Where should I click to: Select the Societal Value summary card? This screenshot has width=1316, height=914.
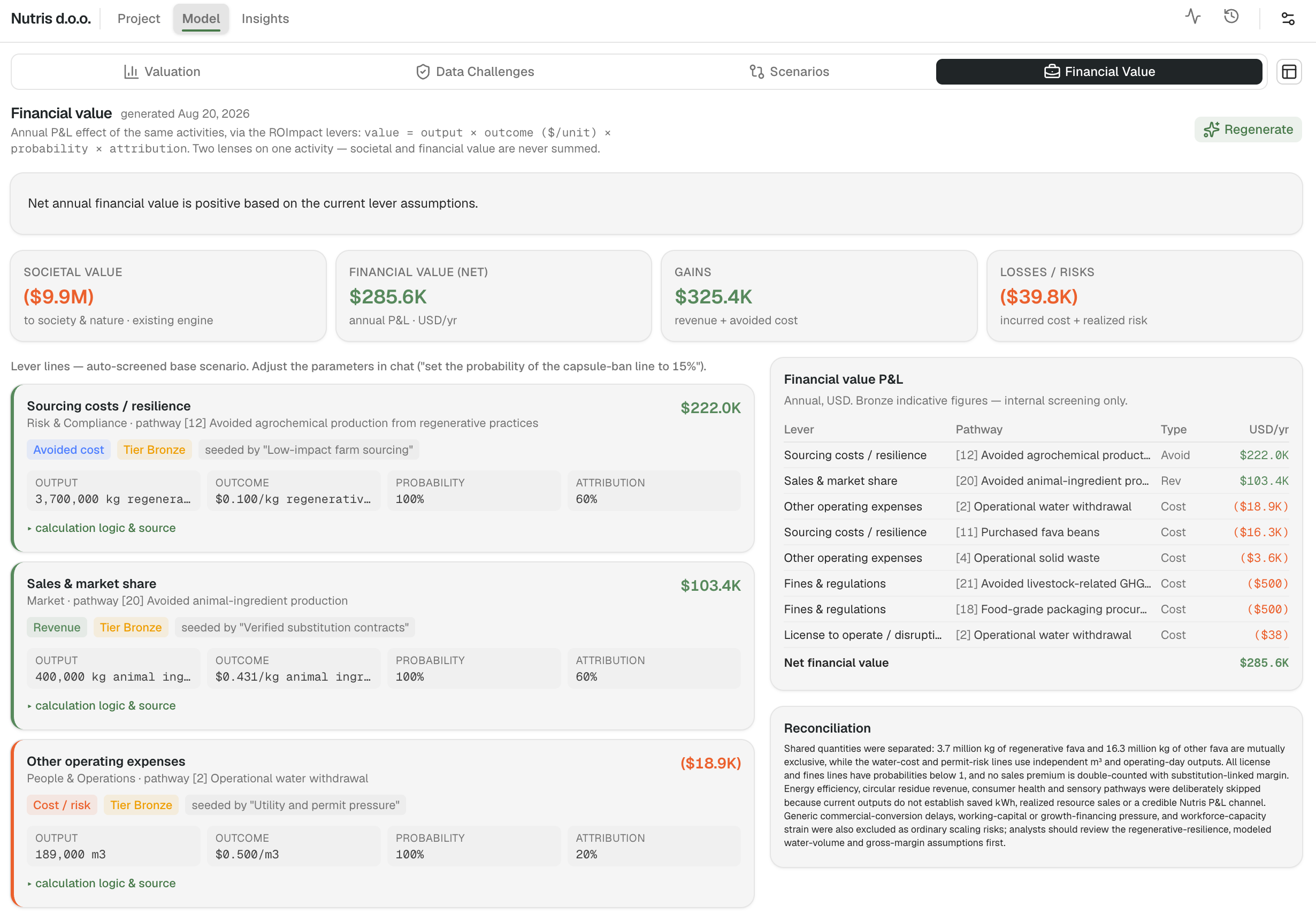click(x=169, y=295)
